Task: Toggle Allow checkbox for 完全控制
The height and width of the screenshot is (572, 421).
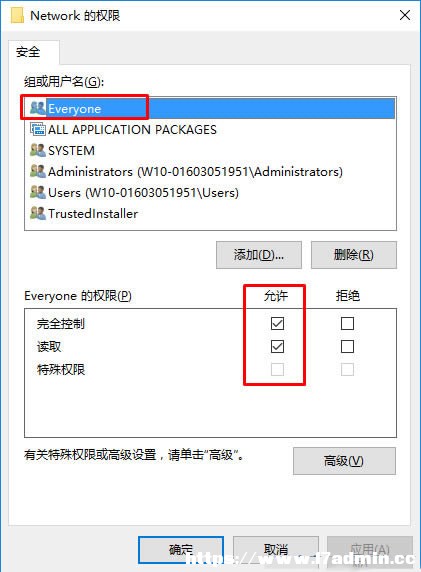Action: tap(277, 323)
